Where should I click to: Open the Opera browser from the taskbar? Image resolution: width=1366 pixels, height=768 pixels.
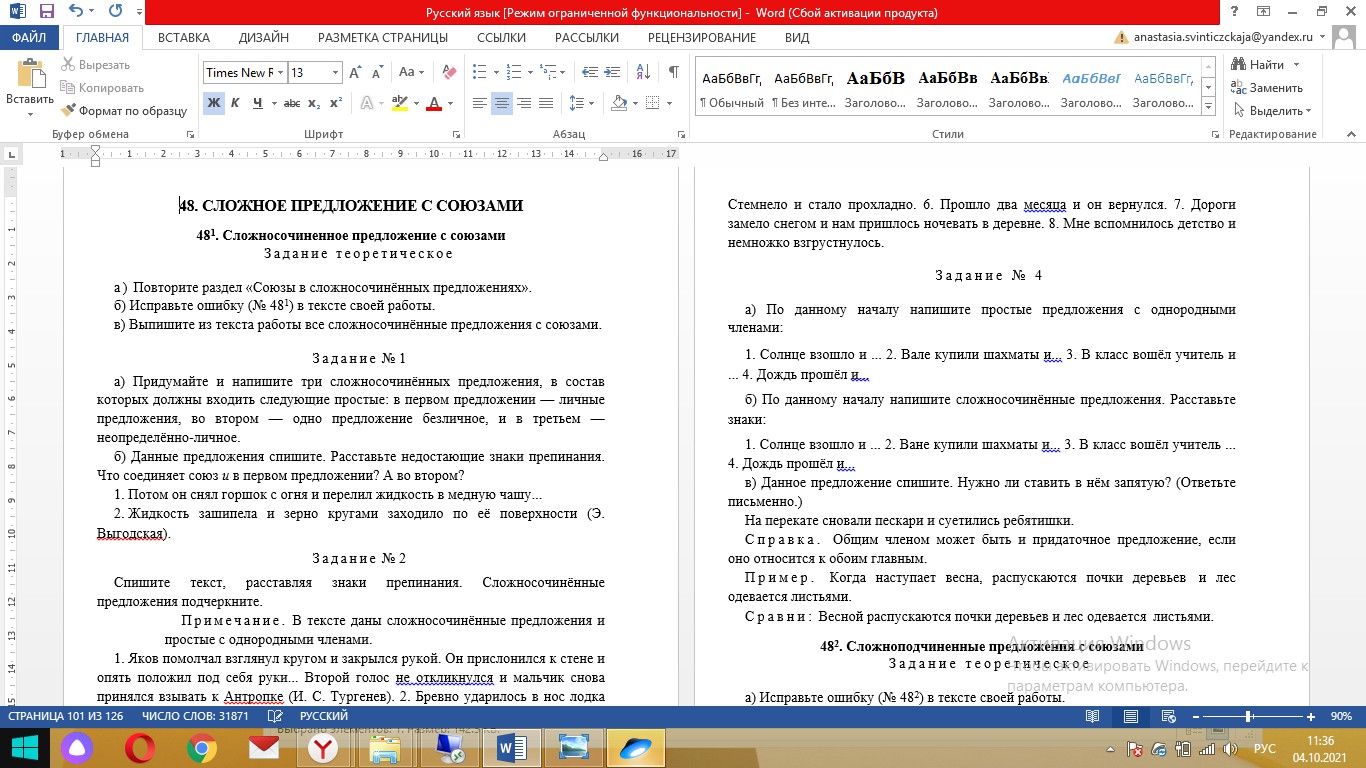click(x=140, y=748)
